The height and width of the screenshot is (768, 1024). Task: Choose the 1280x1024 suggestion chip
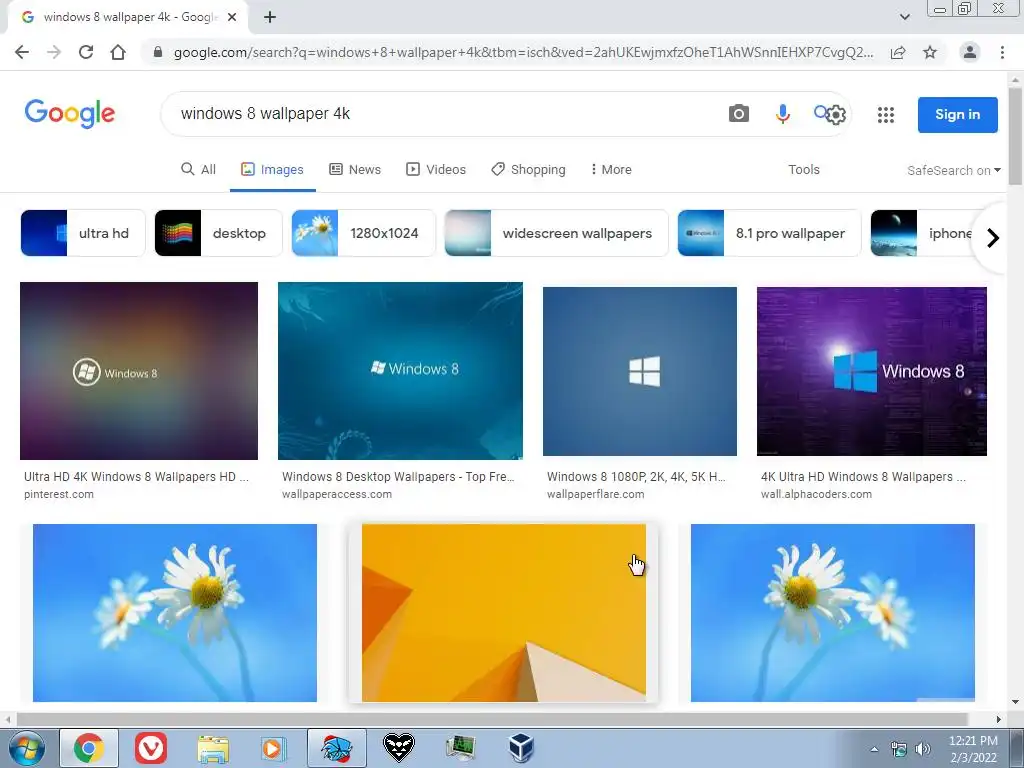click(363, 233)
